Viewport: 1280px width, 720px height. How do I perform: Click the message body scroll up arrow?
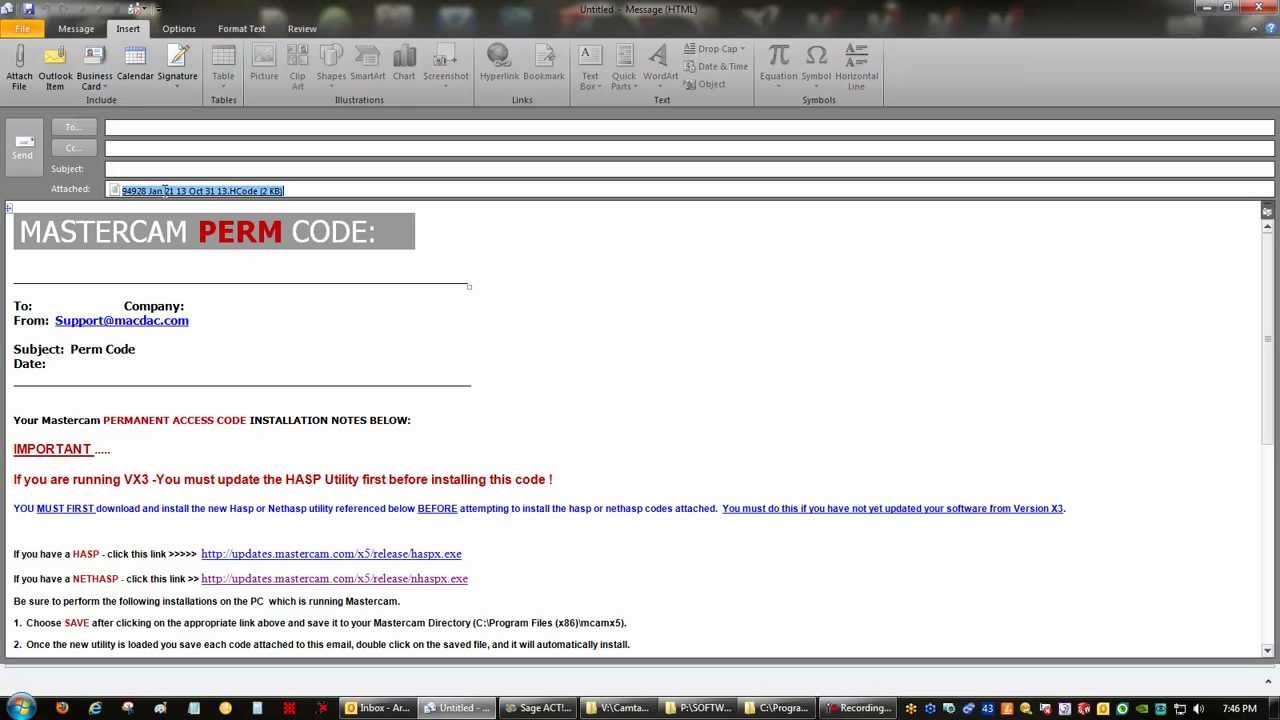pos(1267,226)
